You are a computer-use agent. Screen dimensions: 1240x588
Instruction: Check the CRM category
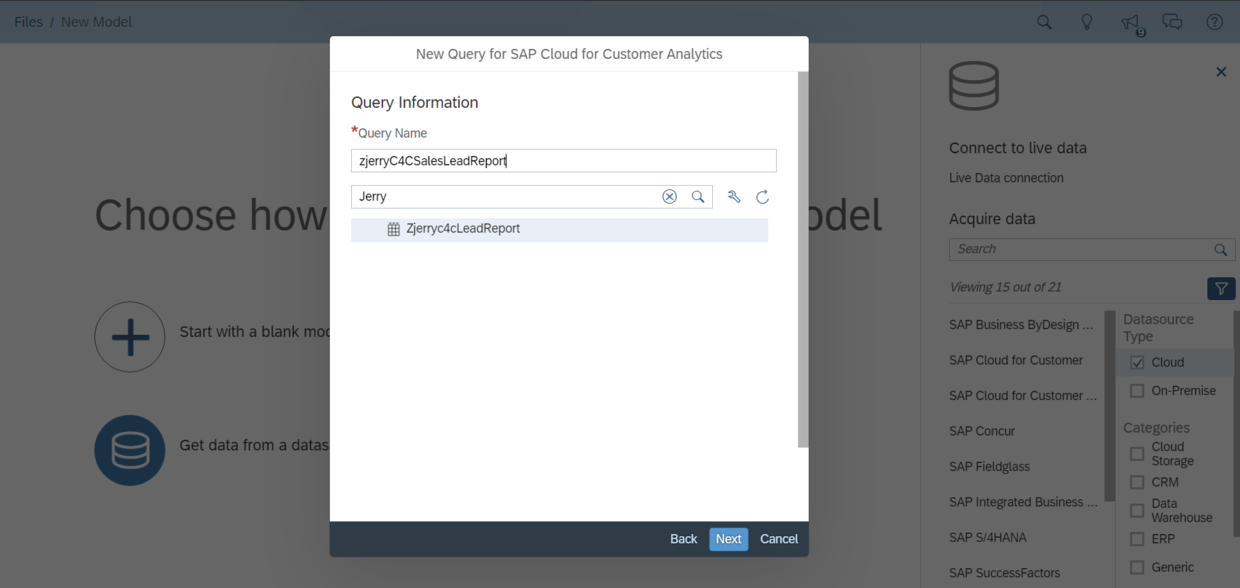point(1137,482)
